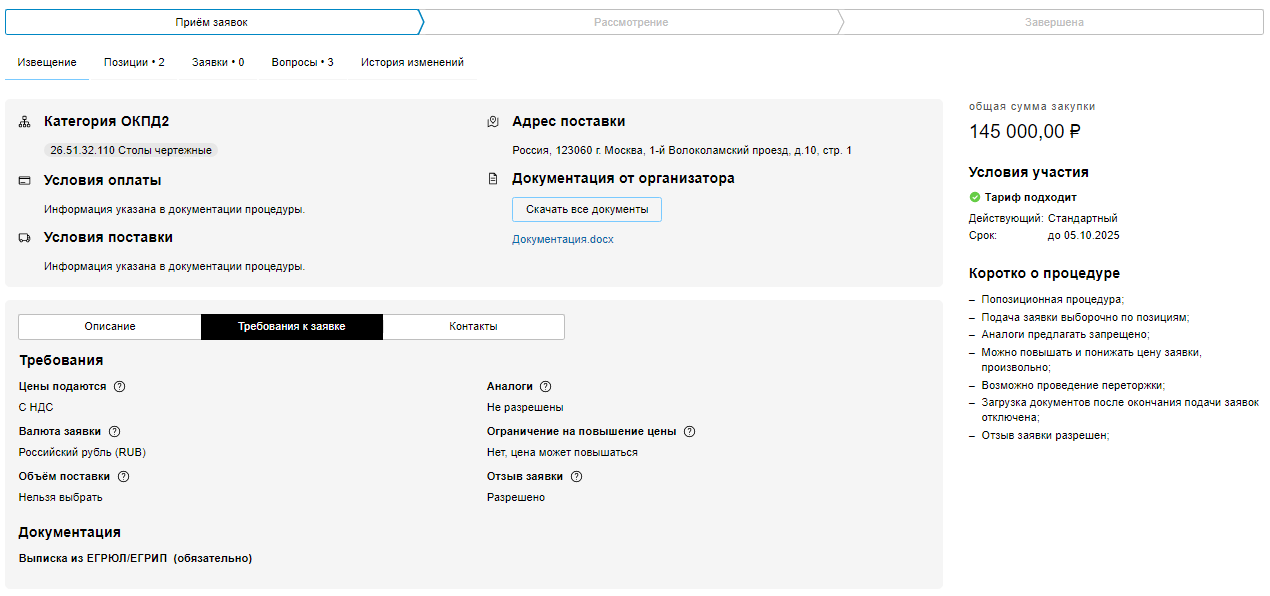This screenshot has height=596, width=1270.
Task: Switch to the Контакты section tab
Action: click(473, 327)
